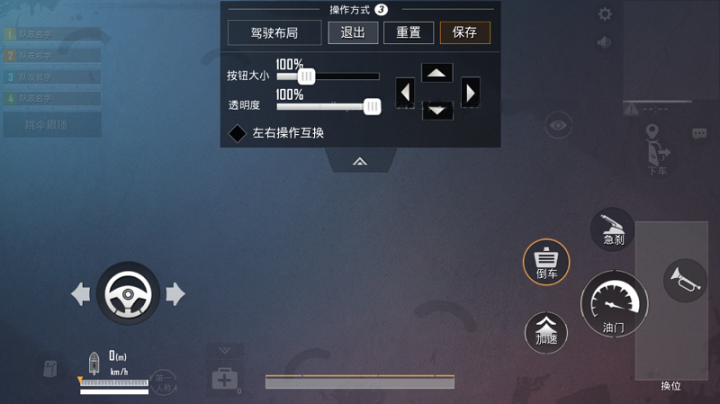The image size is (720, 404).
Task: Select the 急刹 handbrake button
Action: click(x=613, y=229)
